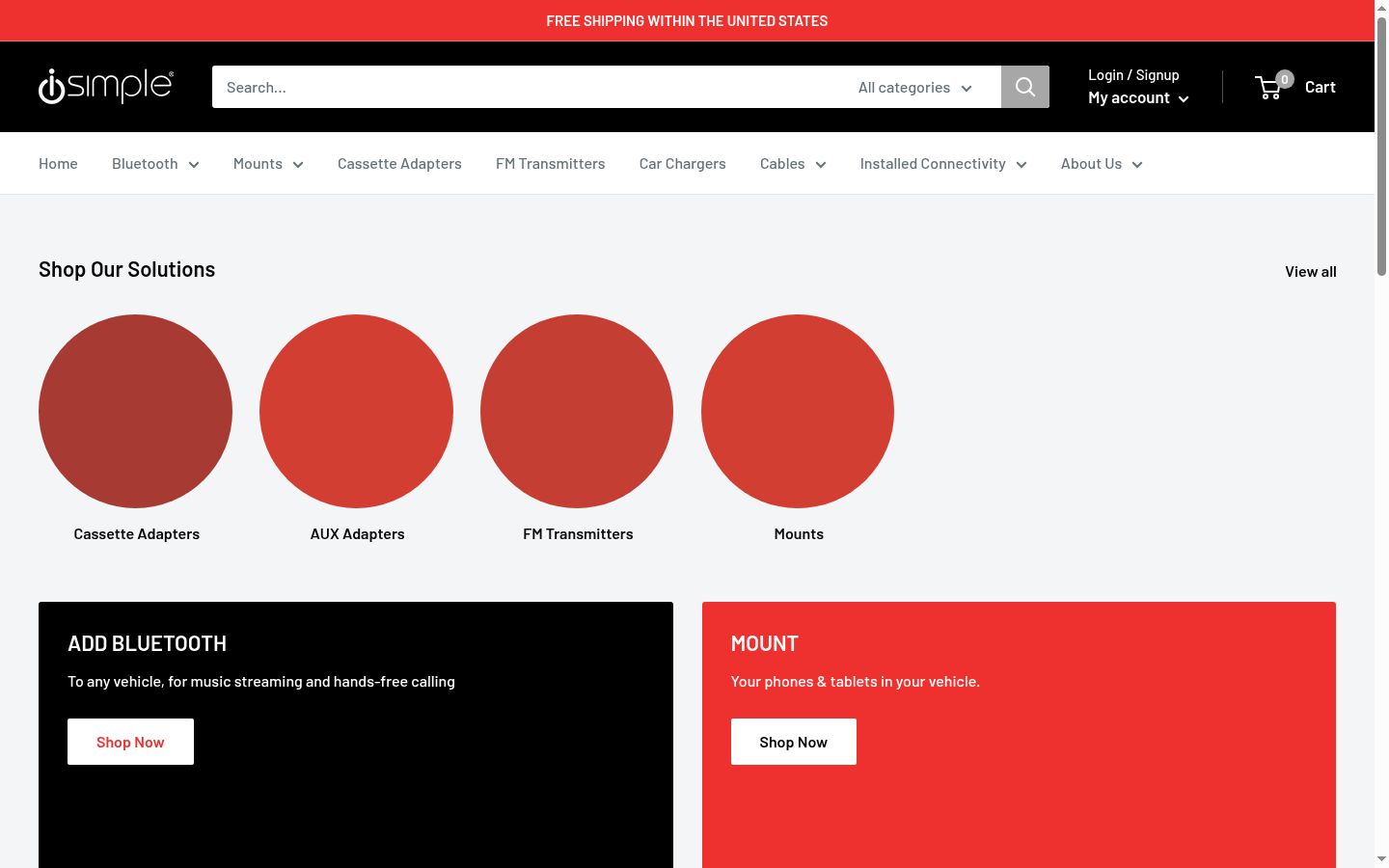Expand the All categories dropdown
The height and width of the screenshot is (868, 1389).
point(915,87)
